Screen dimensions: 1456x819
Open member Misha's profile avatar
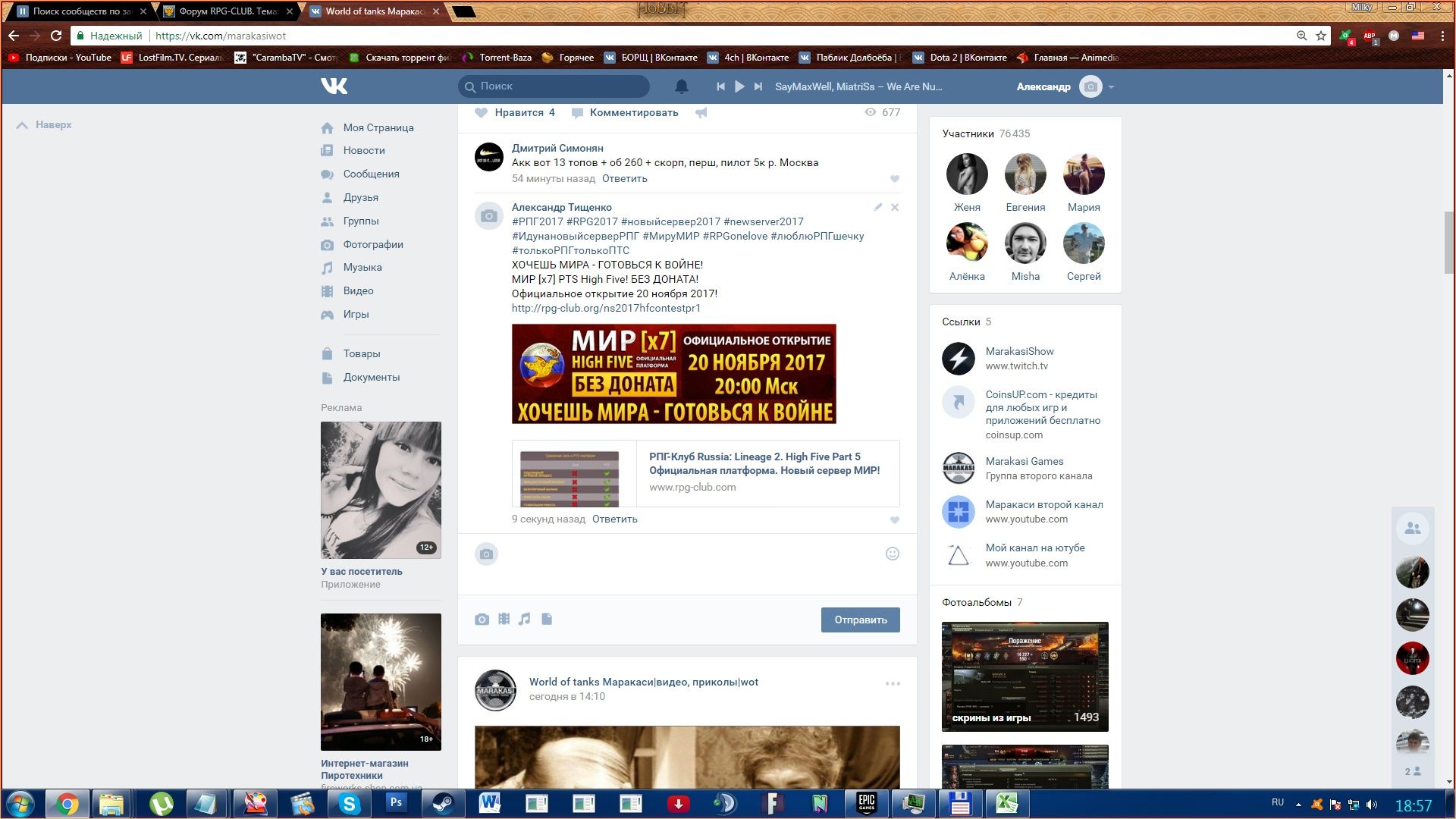[x=1025, y=243]
